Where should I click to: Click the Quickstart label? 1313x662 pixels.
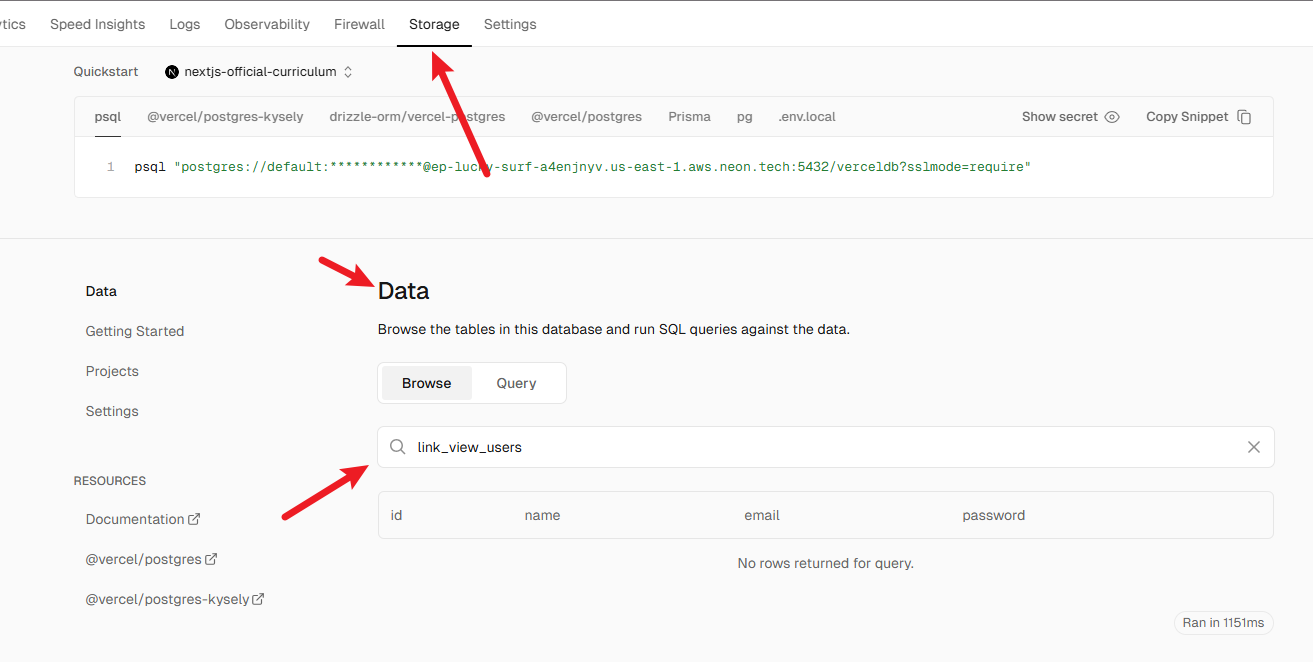point(108,72)
